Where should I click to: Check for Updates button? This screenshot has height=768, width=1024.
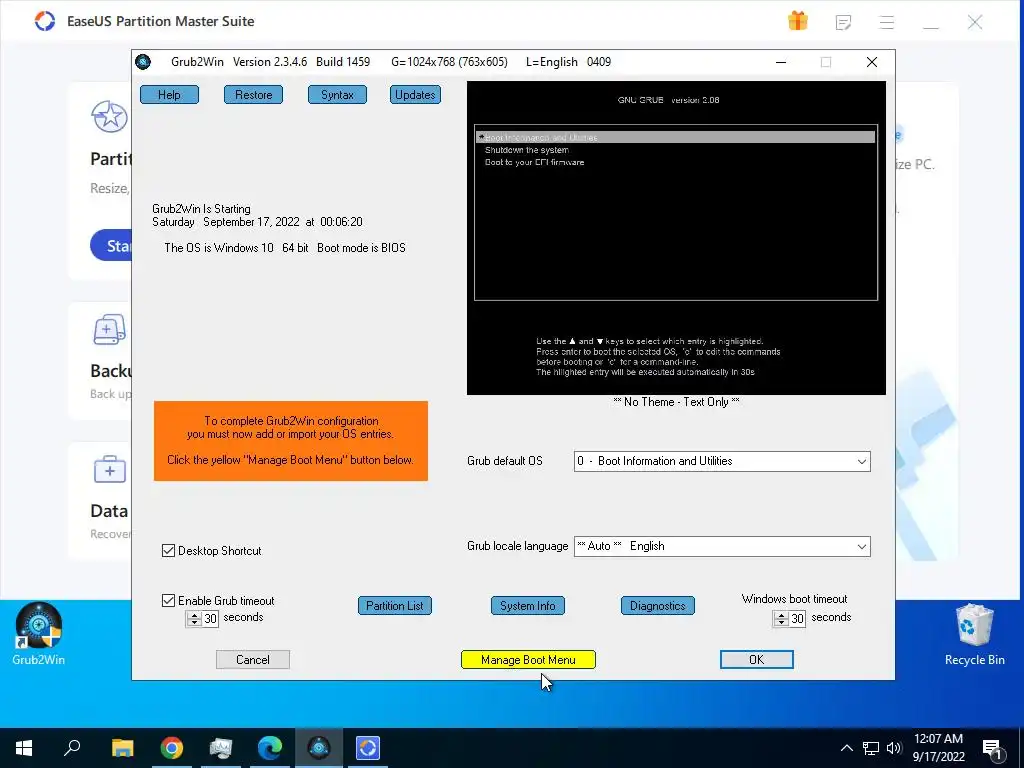[415, 95]
